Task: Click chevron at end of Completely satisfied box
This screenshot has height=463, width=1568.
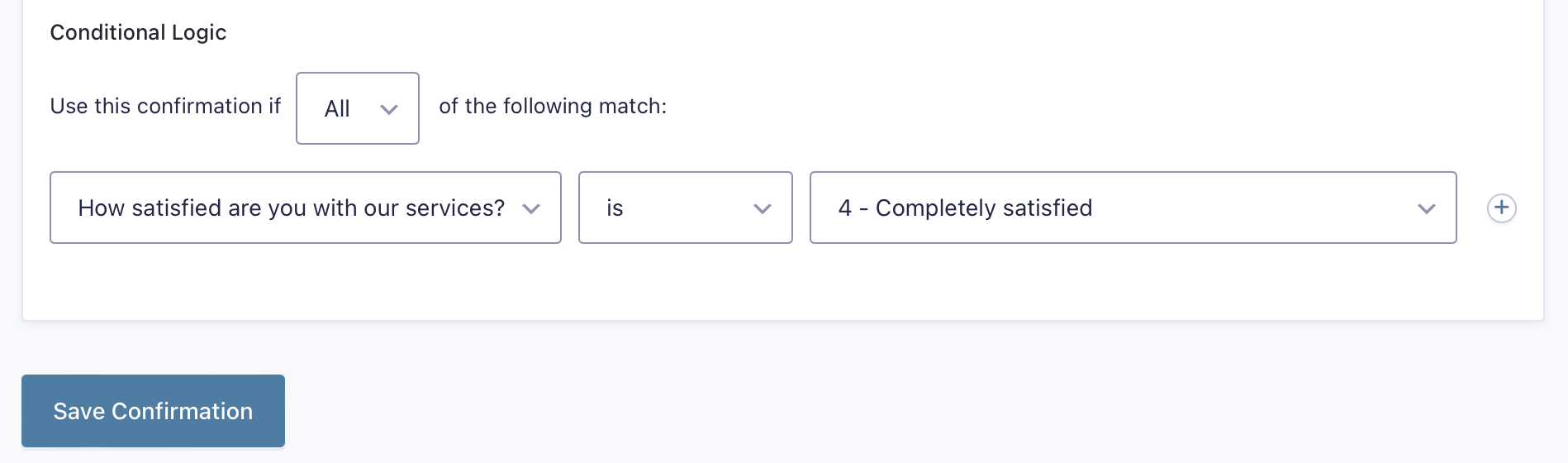Action: pos(1427,208)
